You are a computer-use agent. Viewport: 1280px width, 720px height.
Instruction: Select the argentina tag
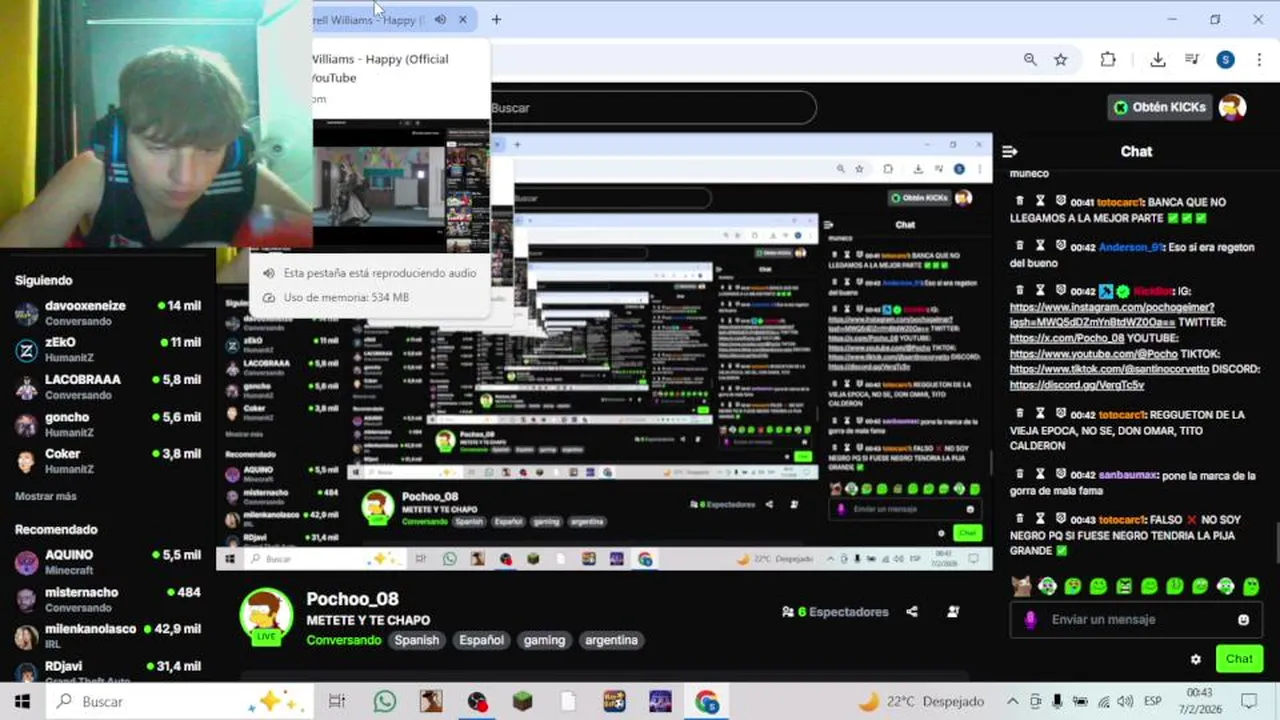[x=611, y=640]
